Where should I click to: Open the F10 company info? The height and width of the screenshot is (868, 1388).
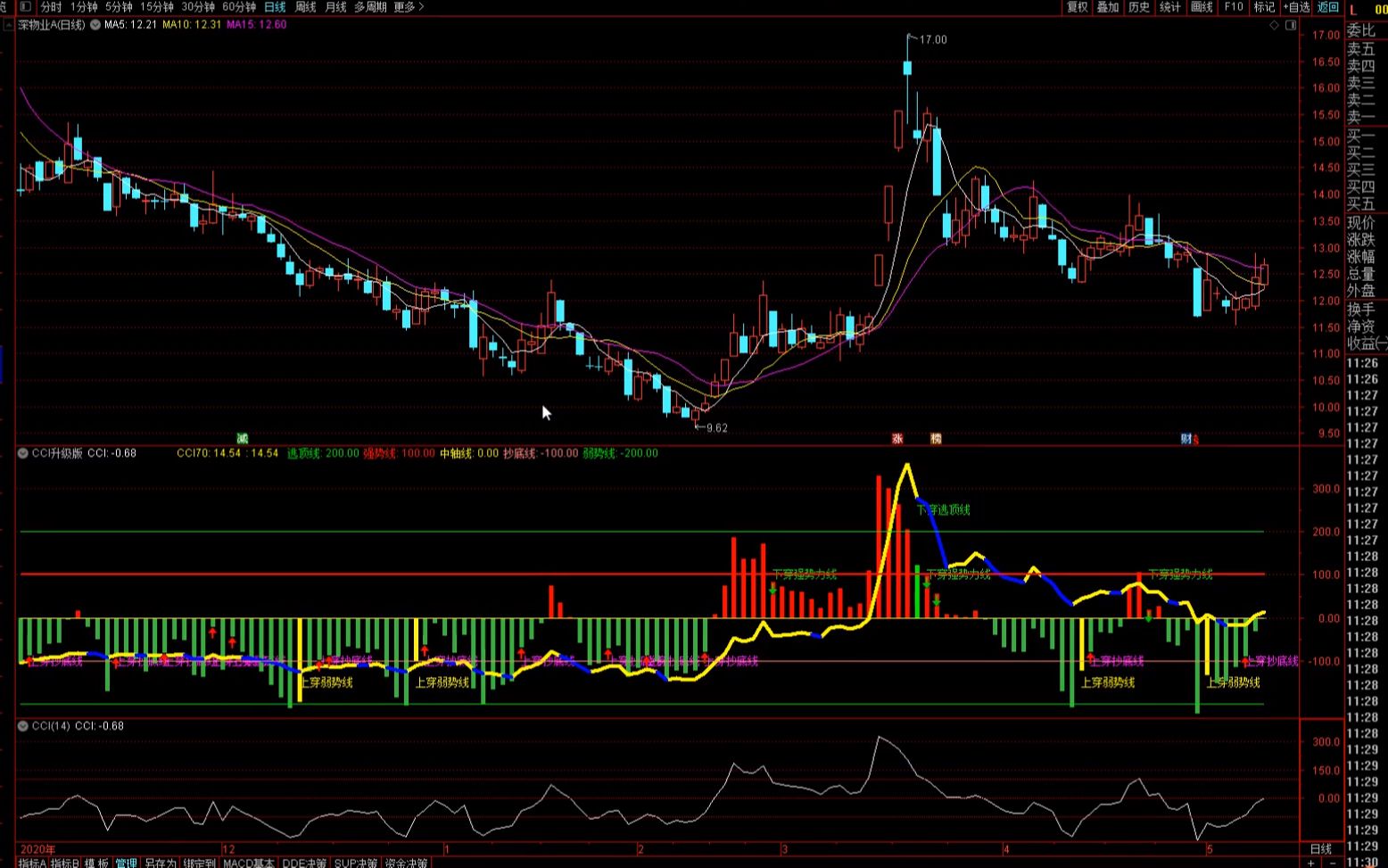[1234, 6]
